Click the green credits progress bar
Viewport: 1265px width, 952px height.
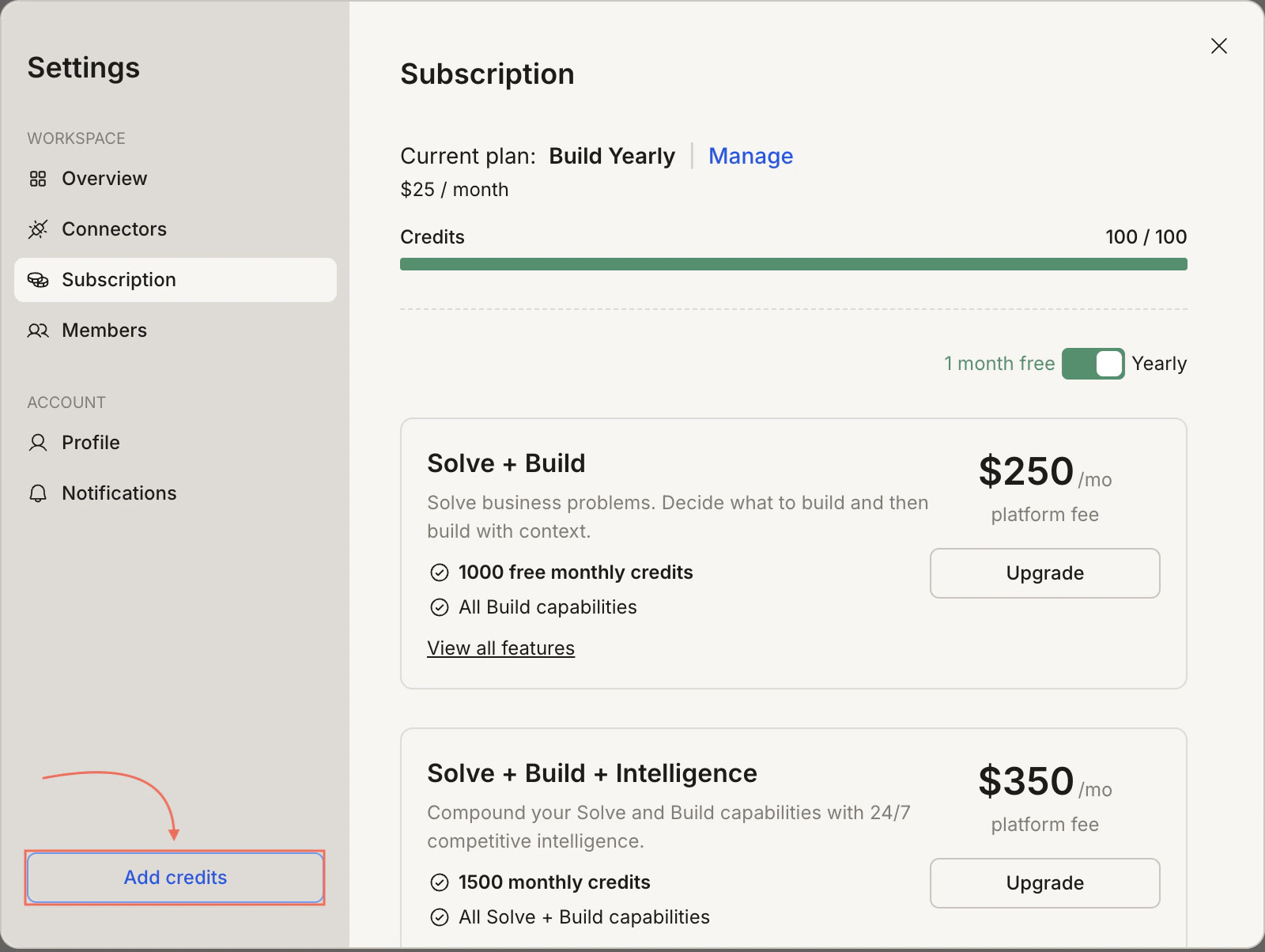[793, 263]
